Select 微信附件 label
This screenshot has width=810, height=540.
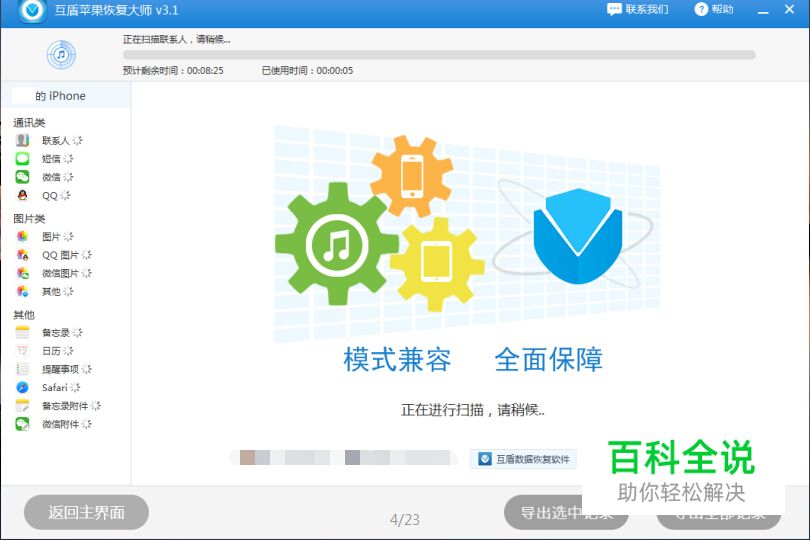click(60, 424)
